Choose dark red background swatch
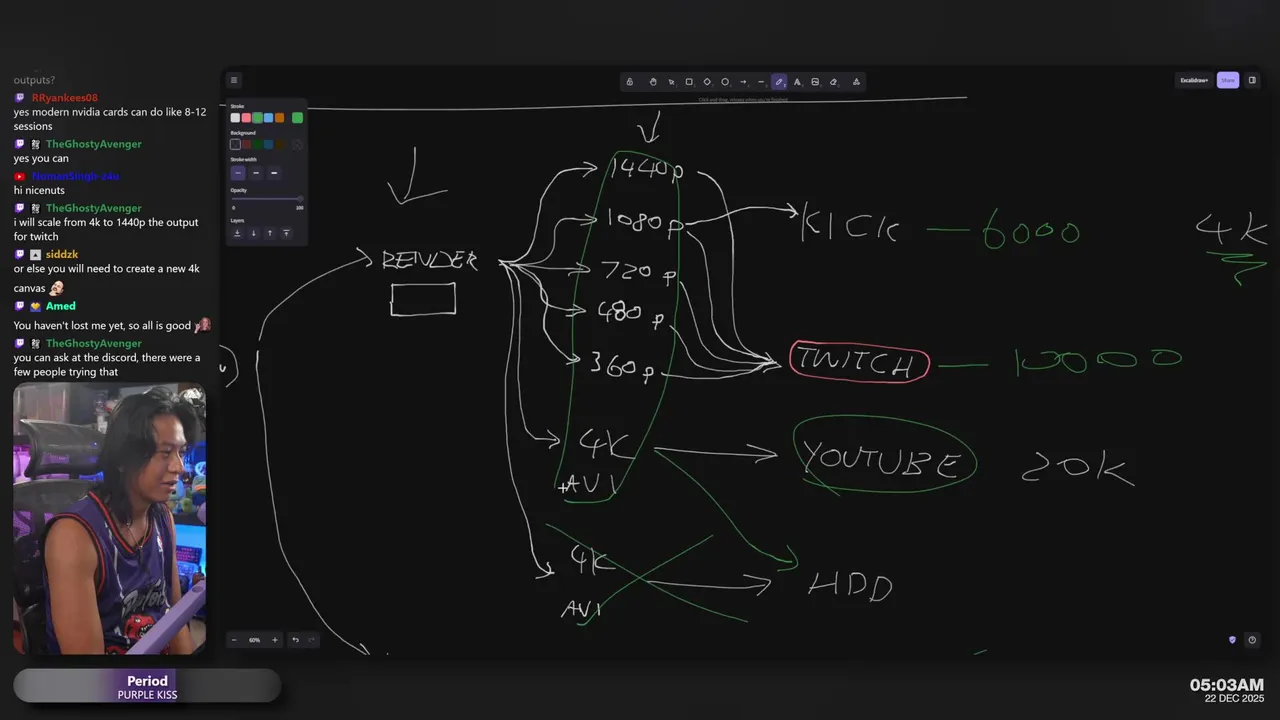Viewport: 1280px width, 720px height. (x=246, y=144)
